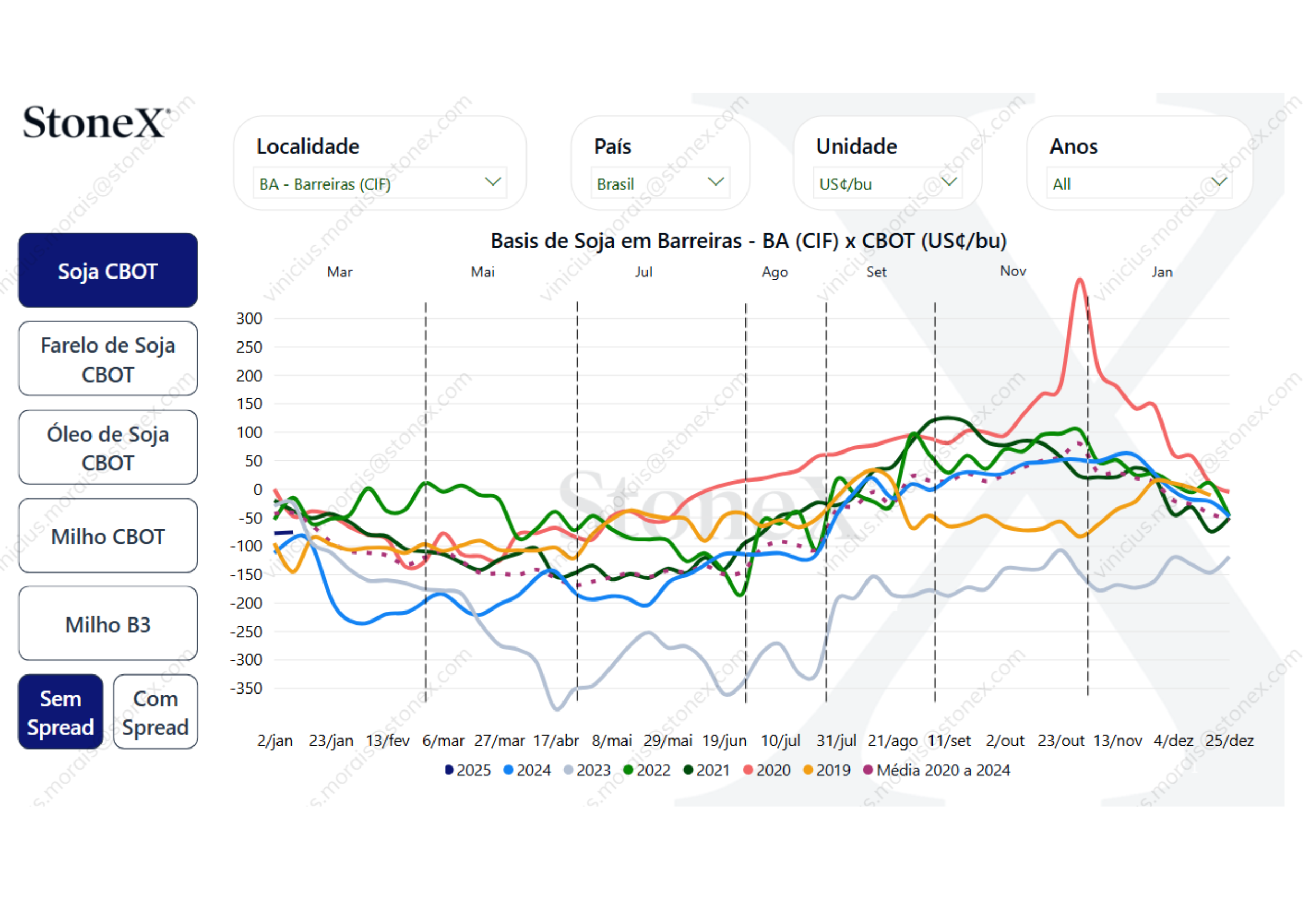Open the Localidade dropdown chevron
This screenshot has height=924, width=1310.
pyautogui.click(x=493, y=182)
